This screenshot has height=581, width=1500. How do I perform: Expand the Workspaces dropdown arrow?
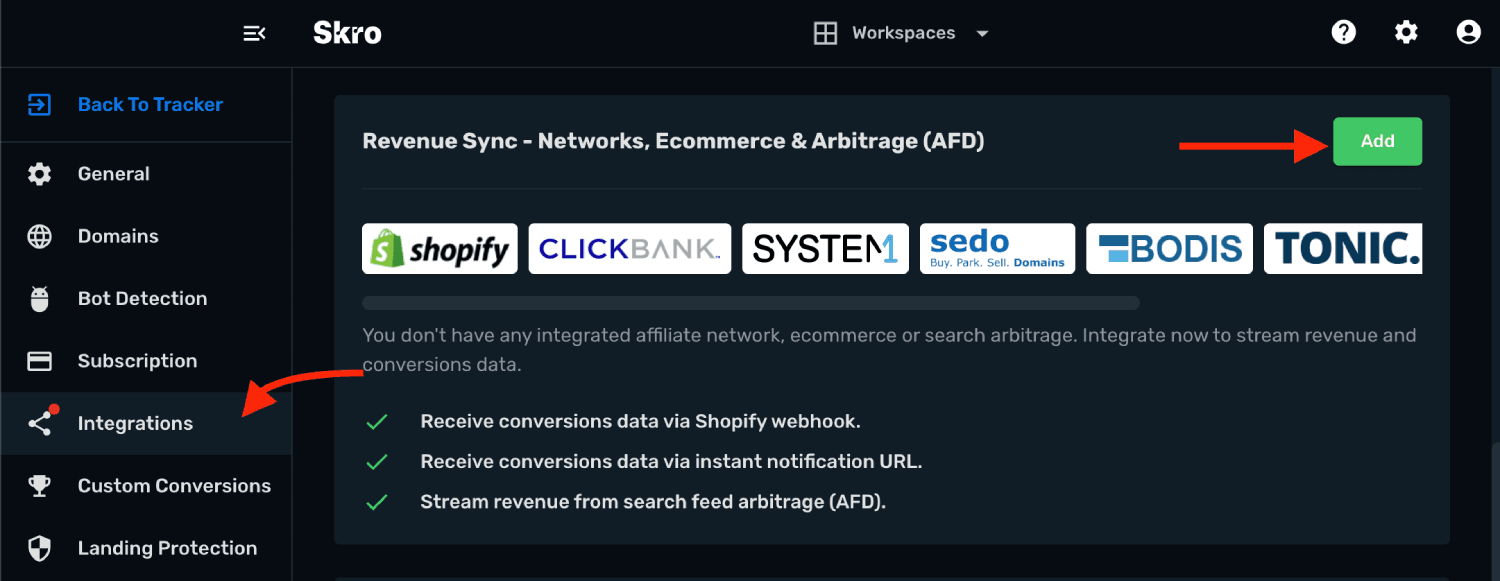coord(982,33)
